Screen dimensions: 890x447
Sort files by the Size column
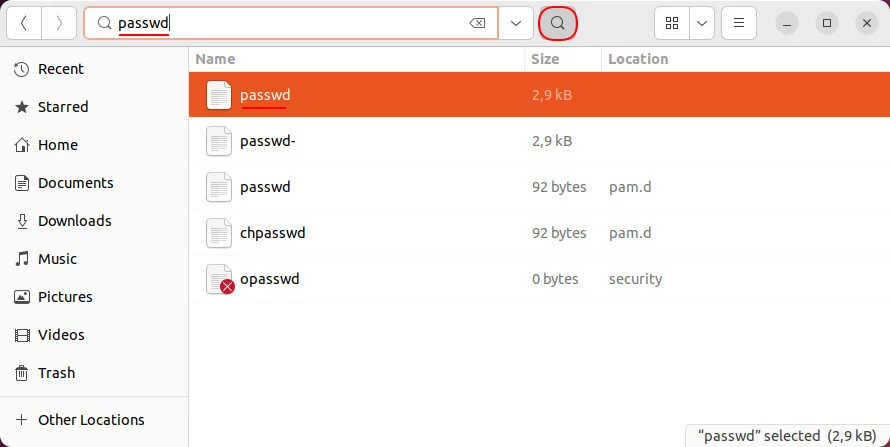click(545, 59)
